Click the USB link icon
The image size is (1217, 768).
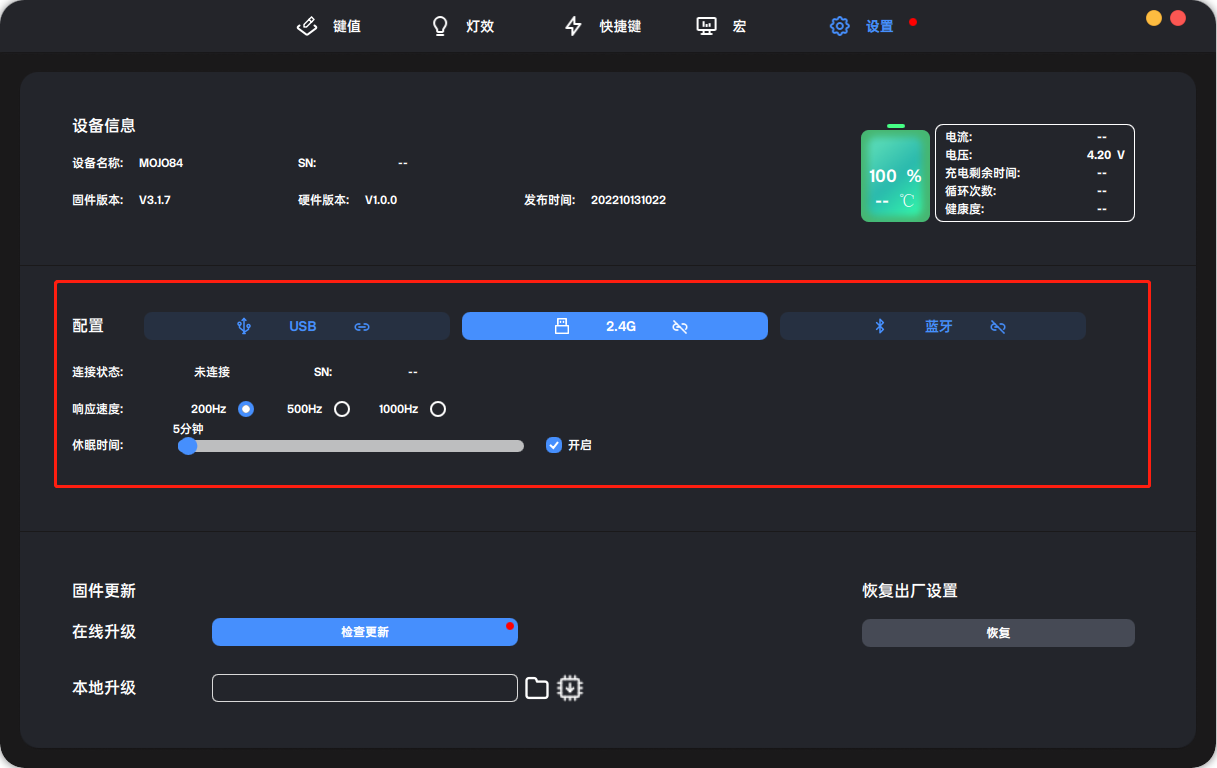click(x=361, y=326)
